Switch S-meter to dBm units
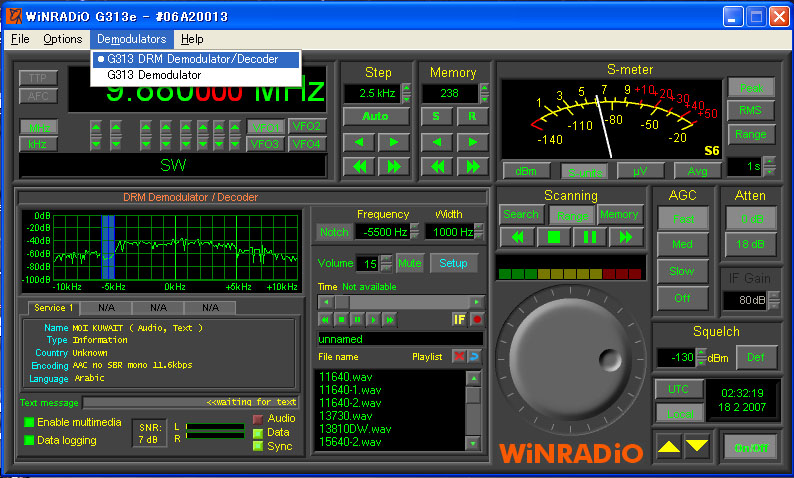794x478 pixels. [526, 171]
